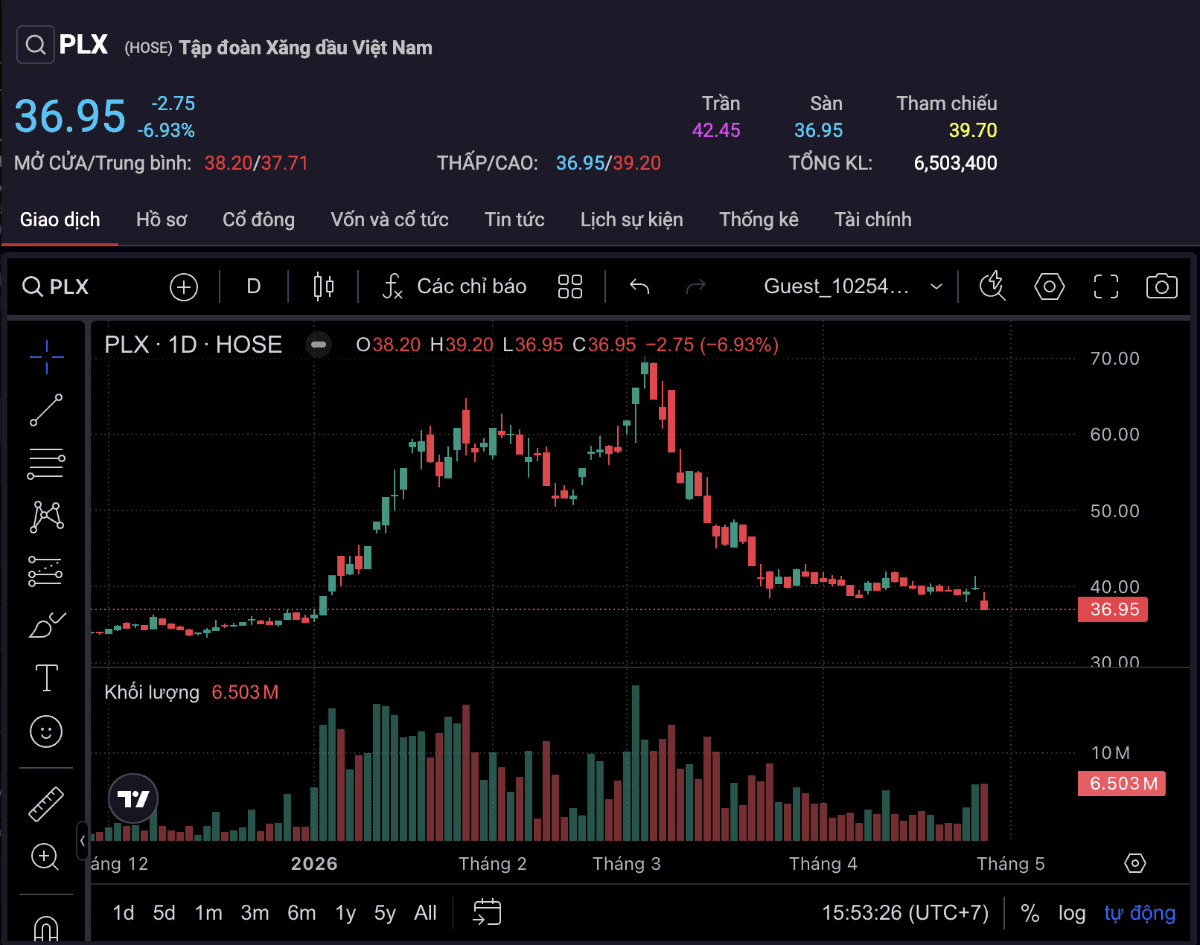Select the crosshair cursor tool
1200x945 pixels.
coord(46,357)
